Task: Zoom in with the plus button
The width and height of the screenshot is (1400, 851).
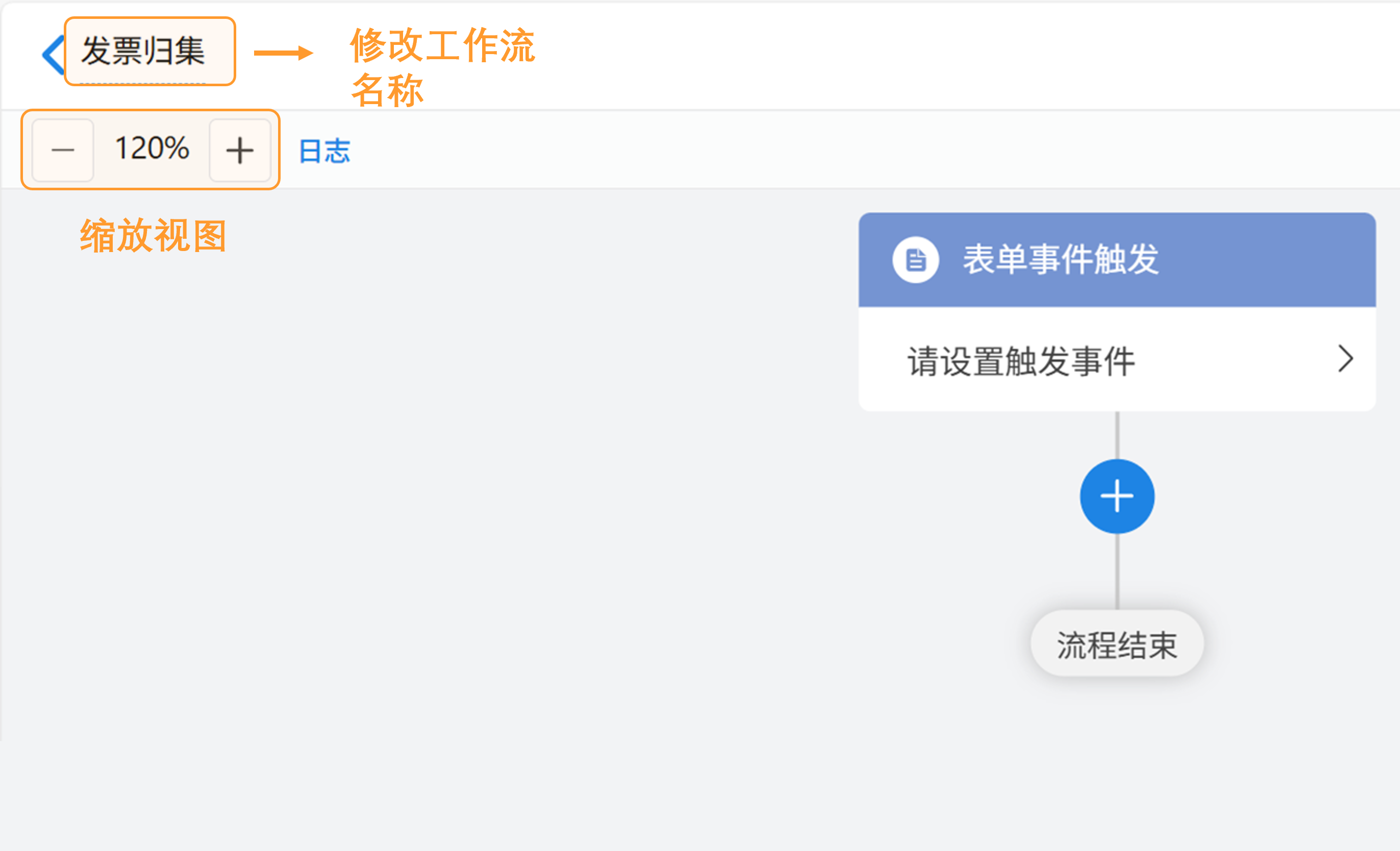Action: point(240,150)
